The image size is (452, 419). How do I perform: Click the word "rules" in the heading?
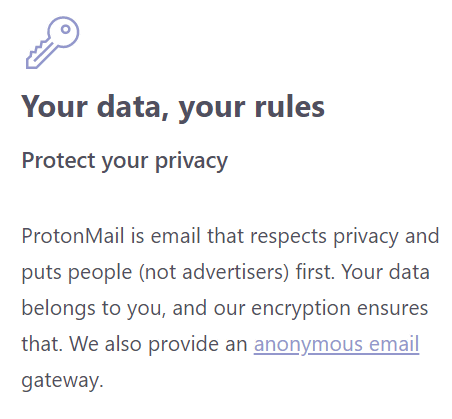pyautogui.click(x=289, y=107)
